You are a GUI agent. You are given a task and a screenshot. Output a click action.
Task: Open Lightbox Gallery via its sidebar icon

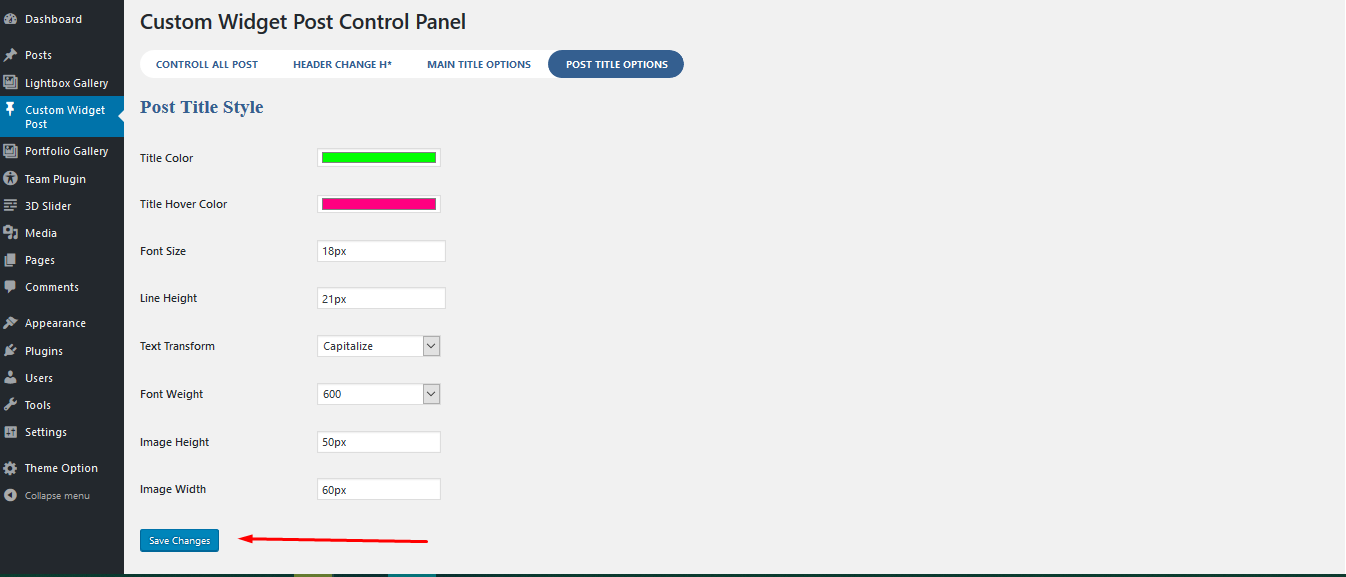coord(10,83)
